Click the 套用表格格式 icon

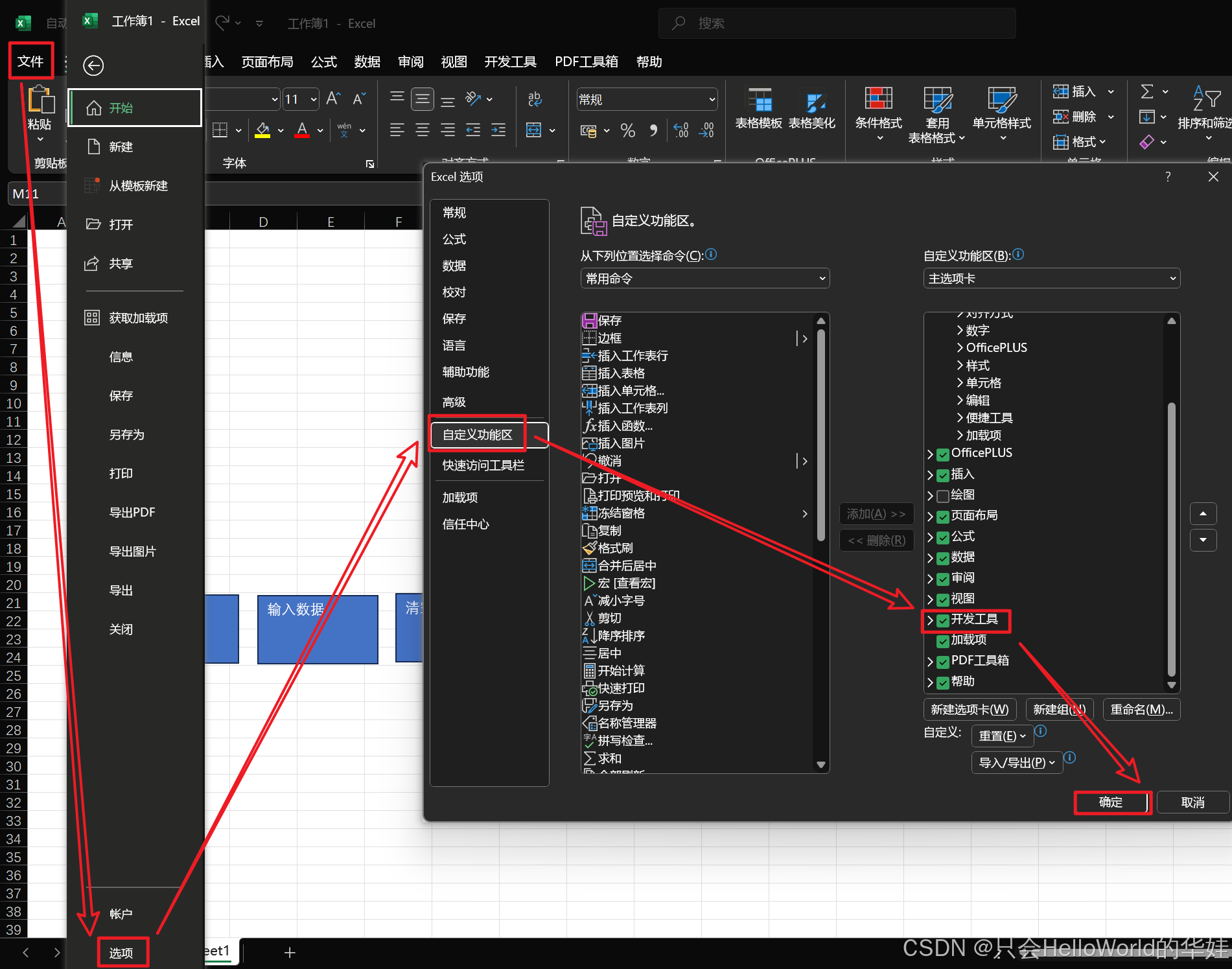click(937, 99)
